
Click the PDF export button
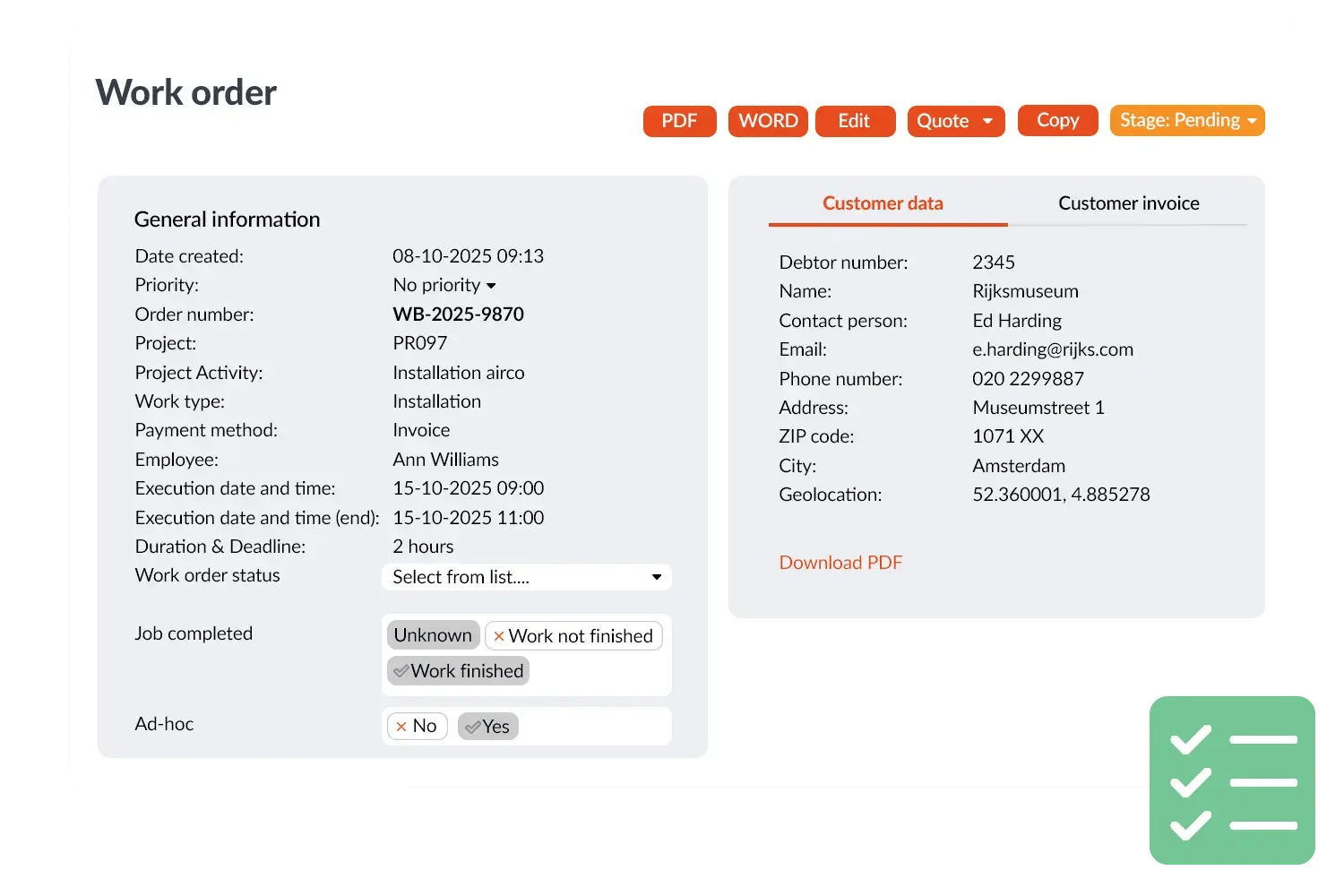tap(679, 121)
